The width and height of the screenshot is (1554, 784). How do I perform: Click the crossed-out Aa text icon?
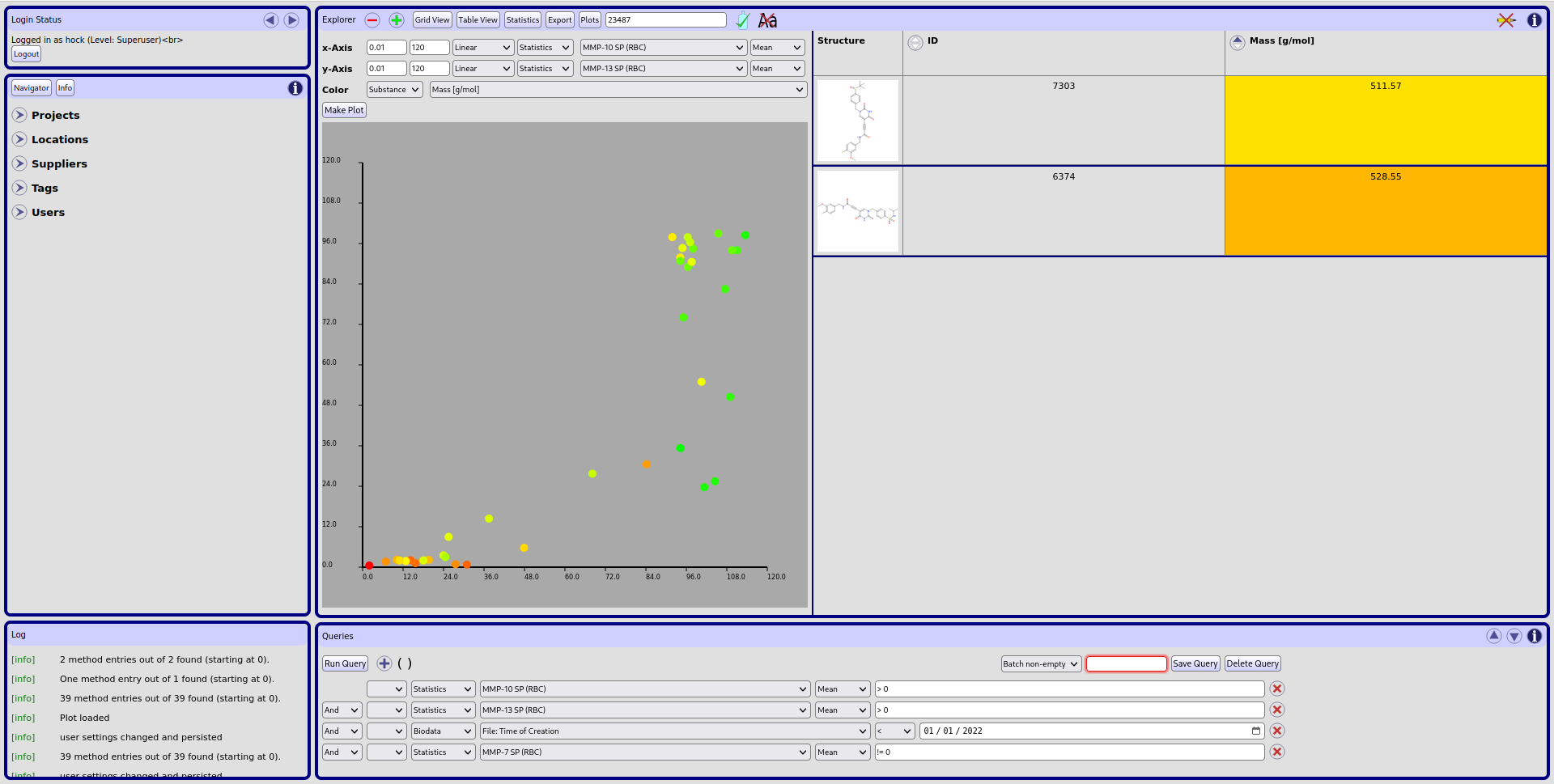767,20
